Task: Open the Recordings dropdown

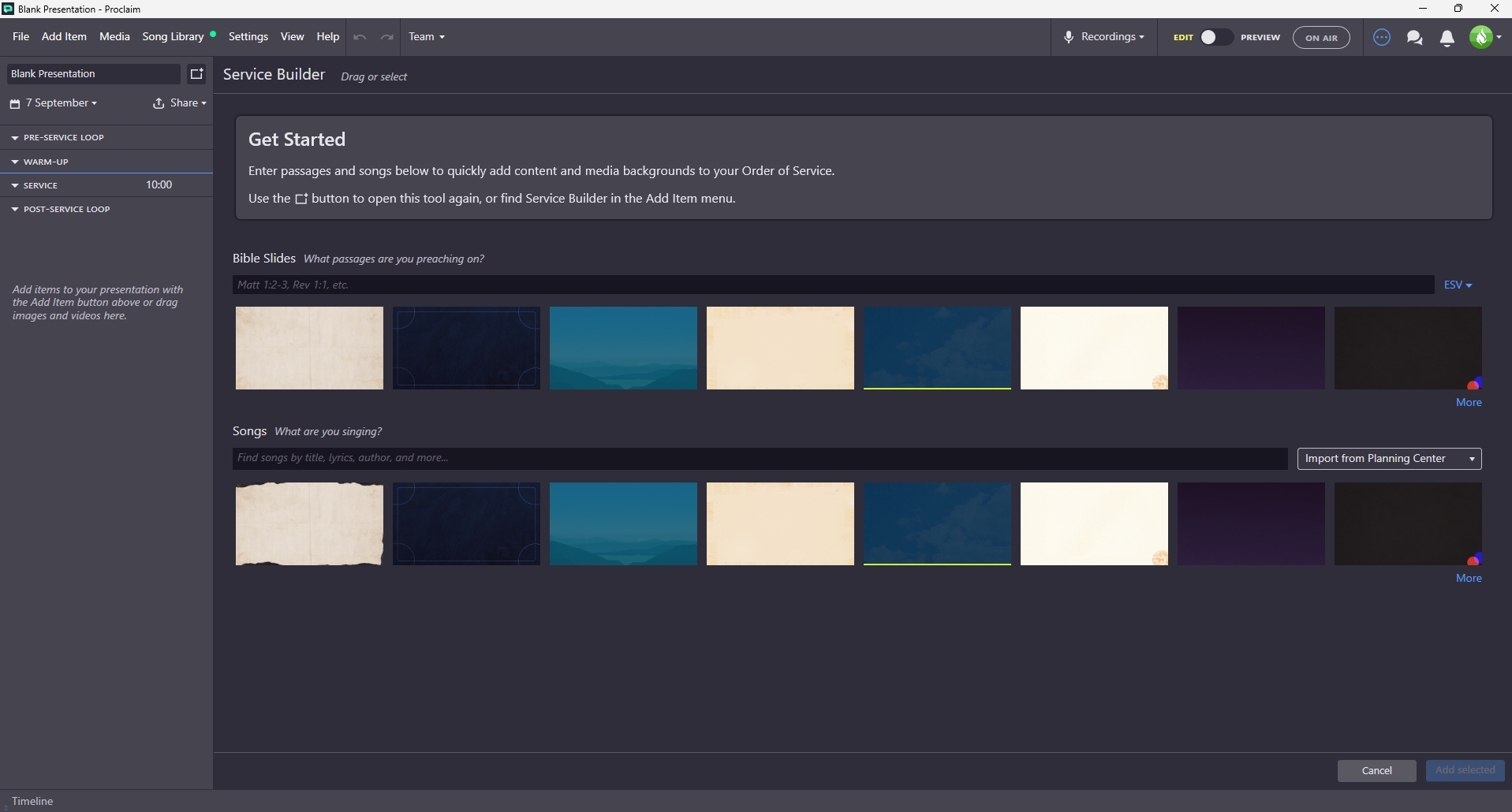Action: [1112, 36]
